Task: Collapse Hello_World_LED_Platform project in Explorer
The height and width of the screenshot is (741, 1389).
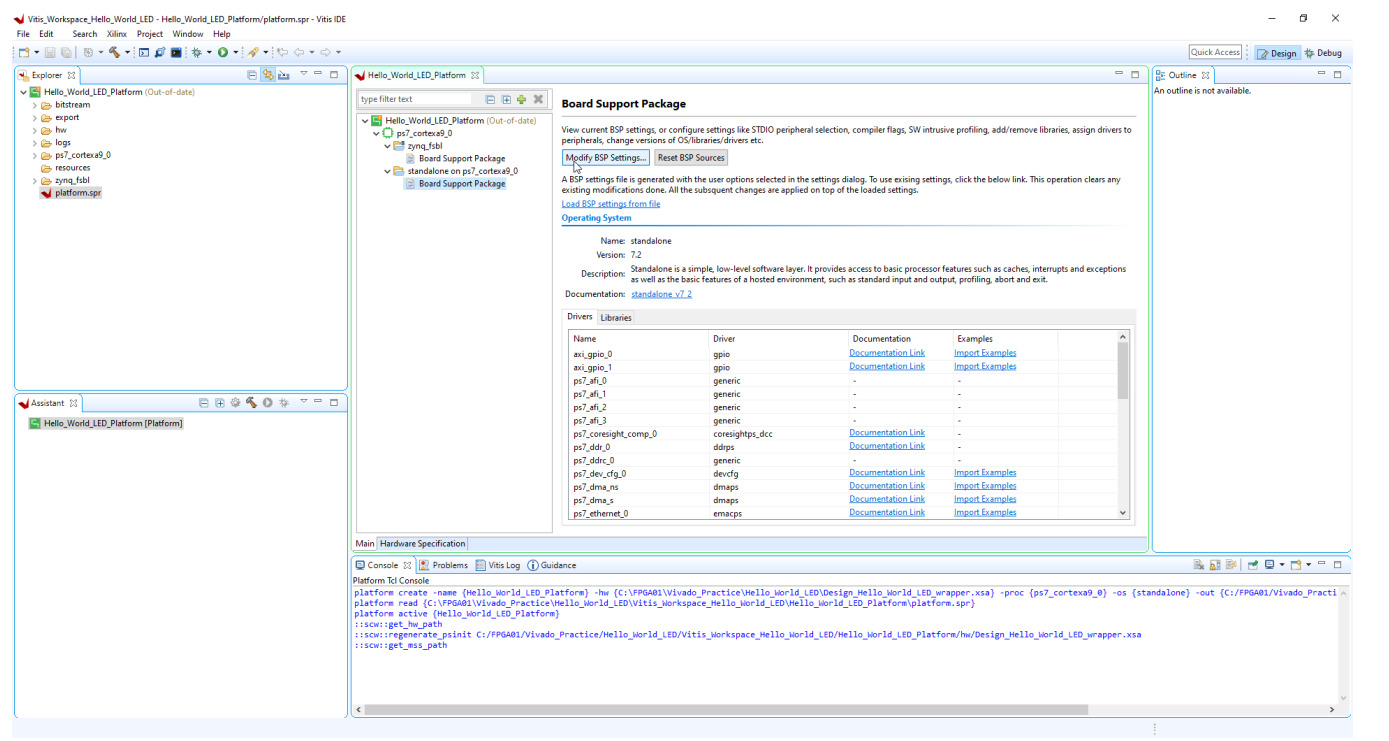Action: tap(23, 92)
